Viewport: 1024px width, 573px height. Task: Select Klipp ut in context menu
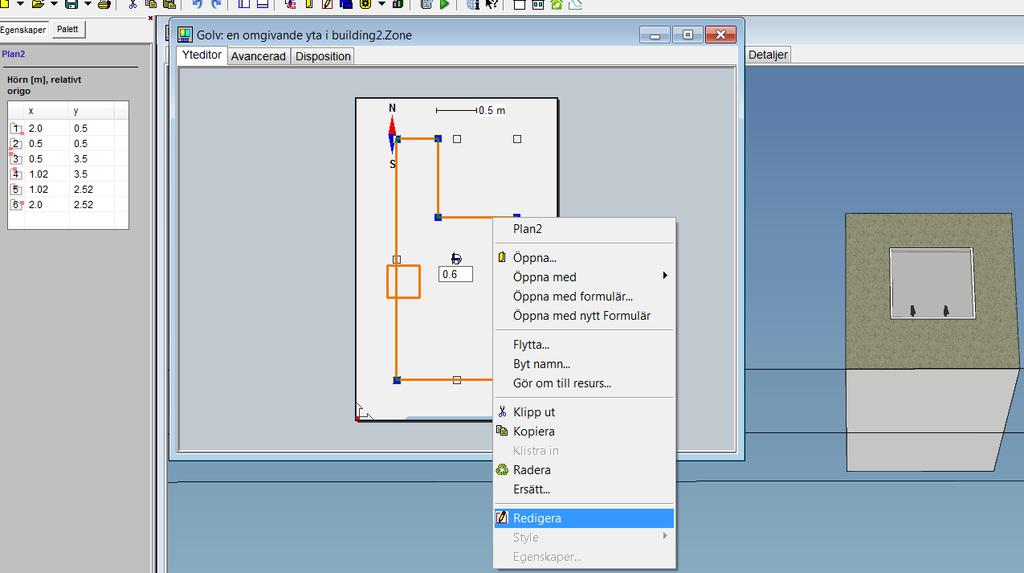(584, 412)
